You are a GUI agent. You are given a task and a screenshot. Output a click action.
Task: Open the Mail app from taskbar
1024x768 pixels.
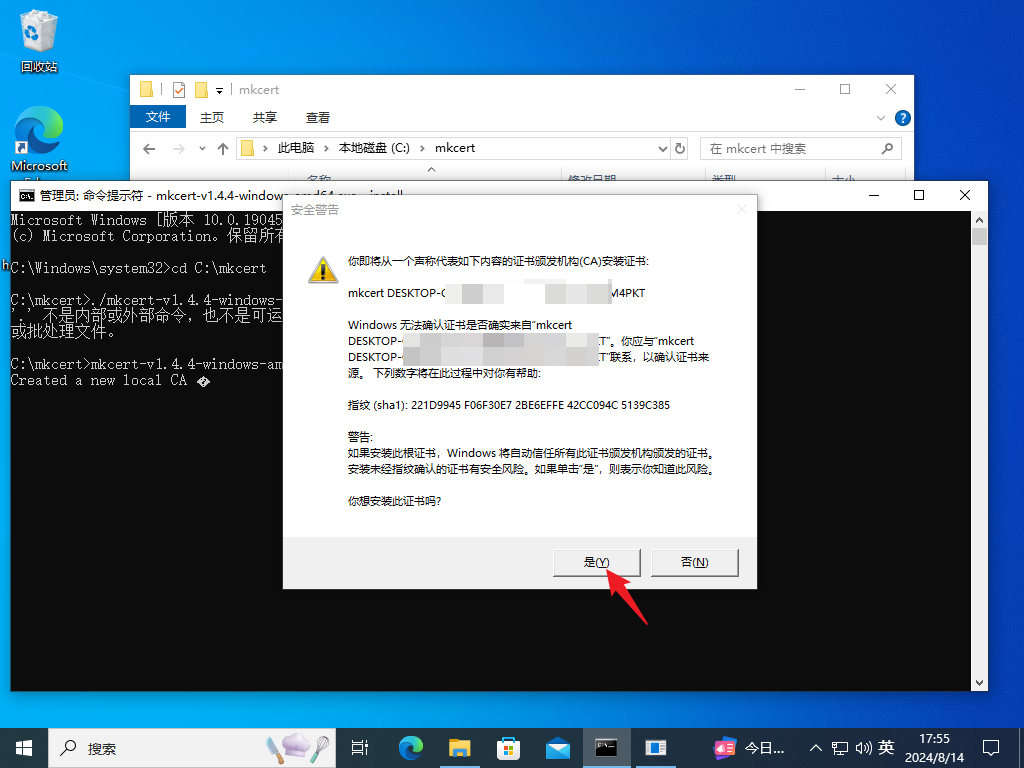(558, 747)
